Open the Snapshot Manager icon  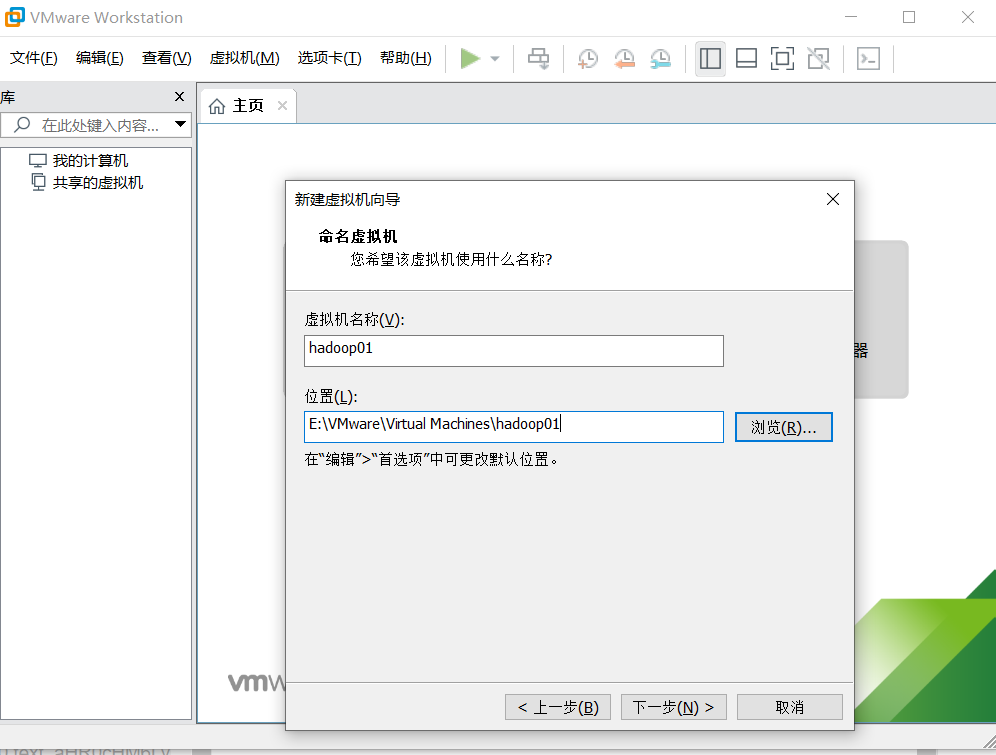point(661,59)
